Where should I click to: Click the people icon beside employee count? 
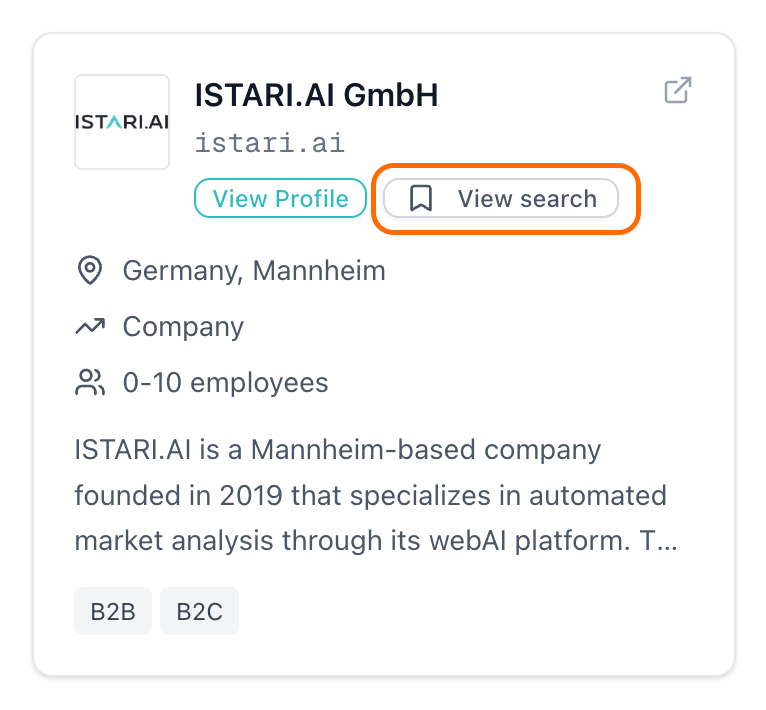[90, 382]
